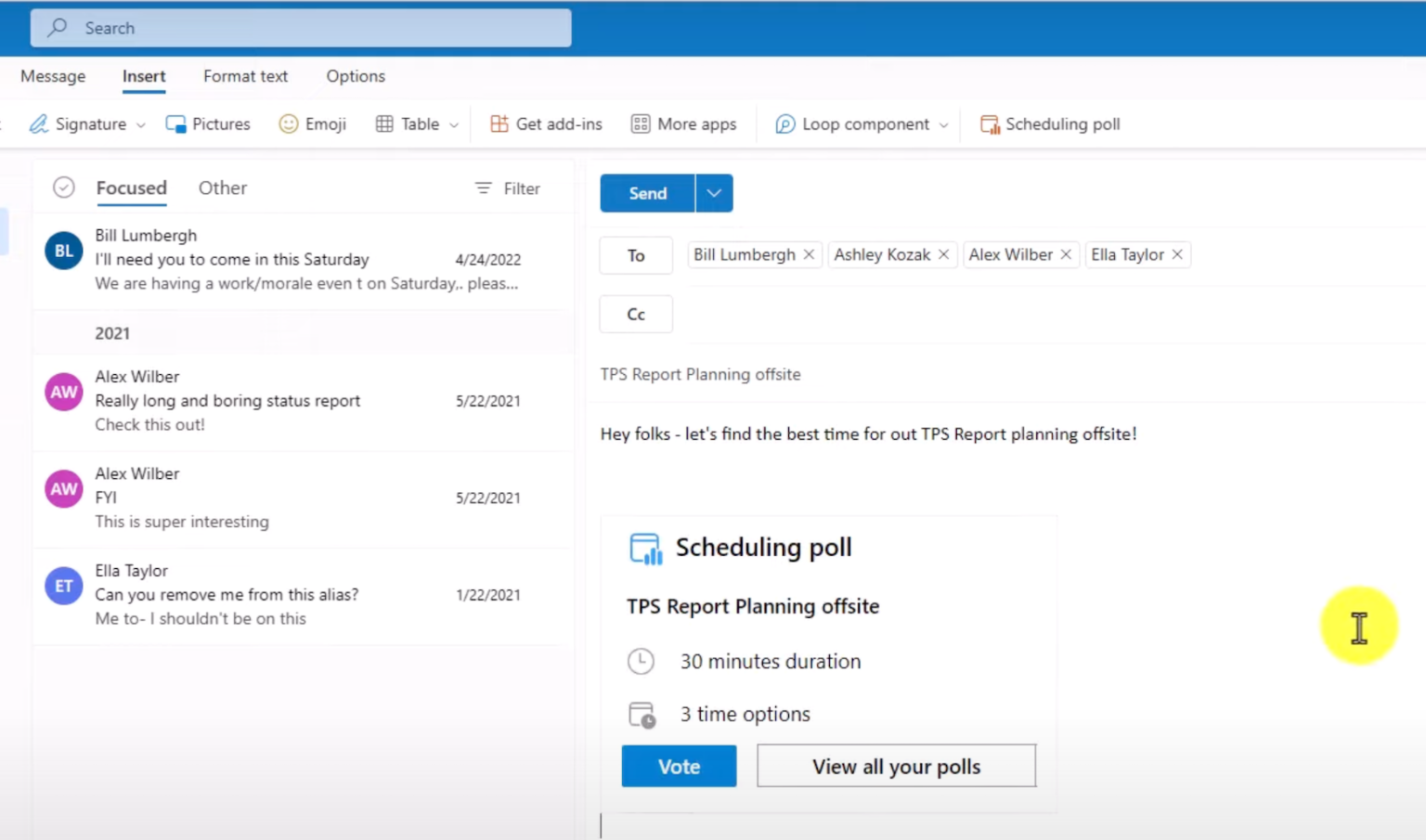Click the More apps icon
The width and height of the screenshot is (1426, 840).
click(x=641, y=123)
